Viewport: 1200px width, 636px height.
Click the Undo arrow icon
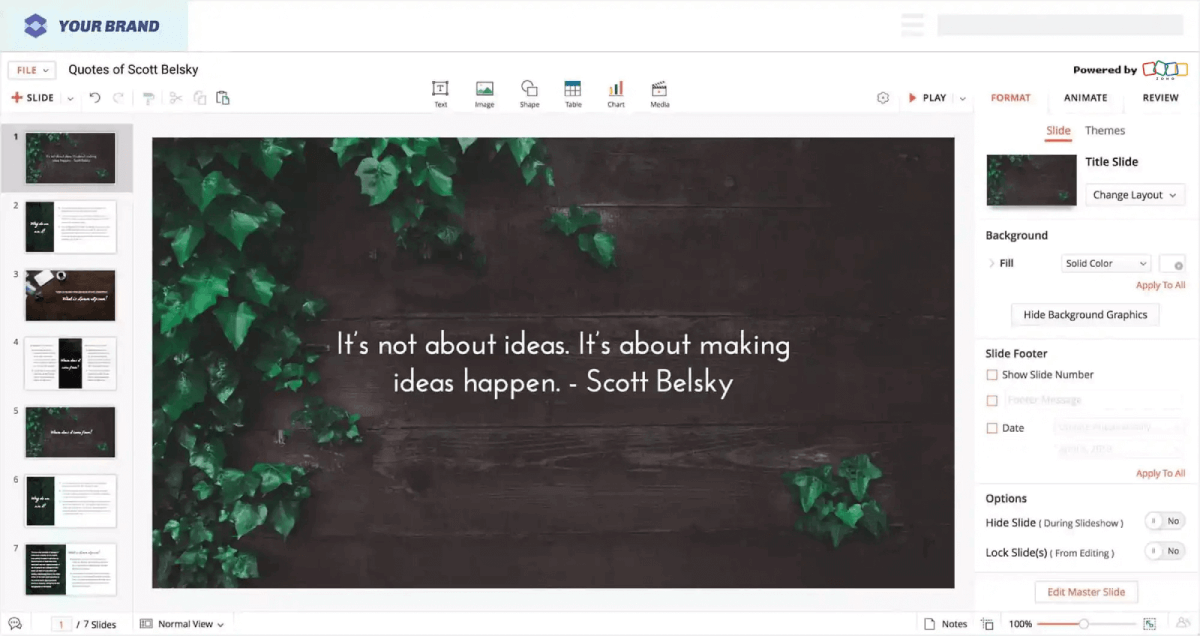coord(93,97)
